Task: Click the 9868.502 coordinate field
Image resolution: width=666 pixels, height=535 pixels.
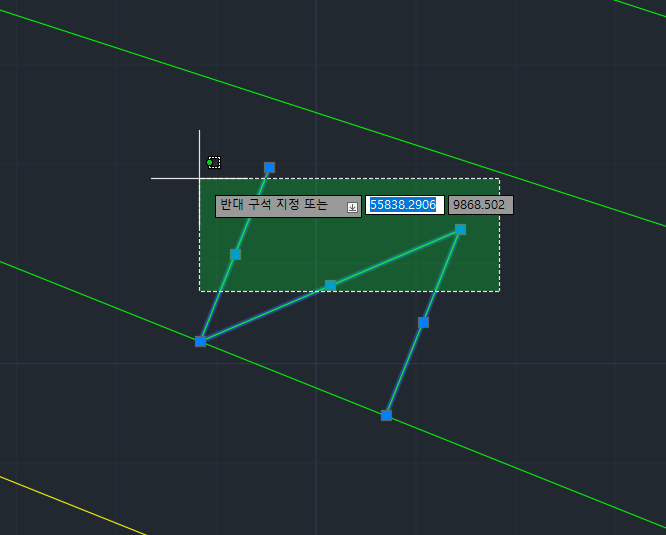Action: (481, 205)
